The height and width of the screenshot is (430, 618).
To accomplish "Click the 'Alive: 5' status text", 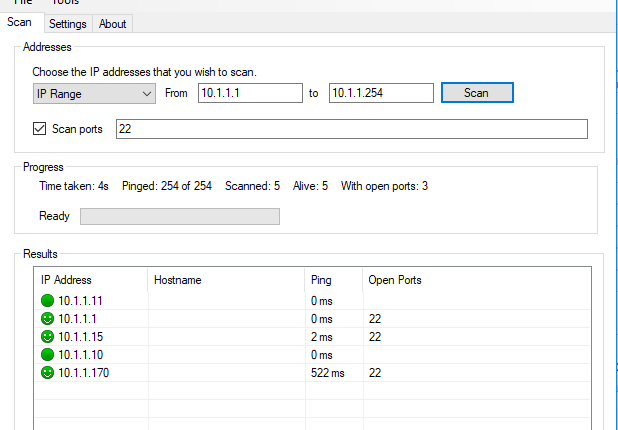I will point(310,186).
